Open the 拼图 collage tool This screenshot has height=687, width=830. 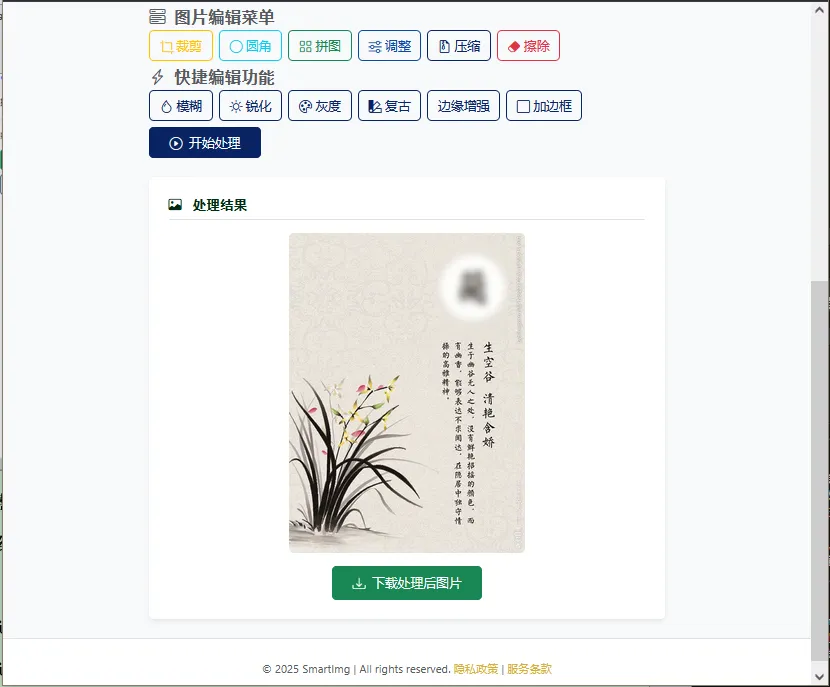[x=320, y=46]
